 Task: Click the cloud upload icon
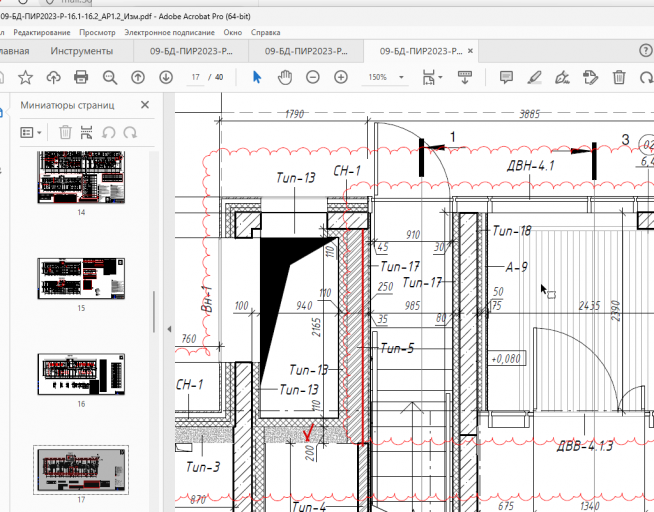coord(53,78)
